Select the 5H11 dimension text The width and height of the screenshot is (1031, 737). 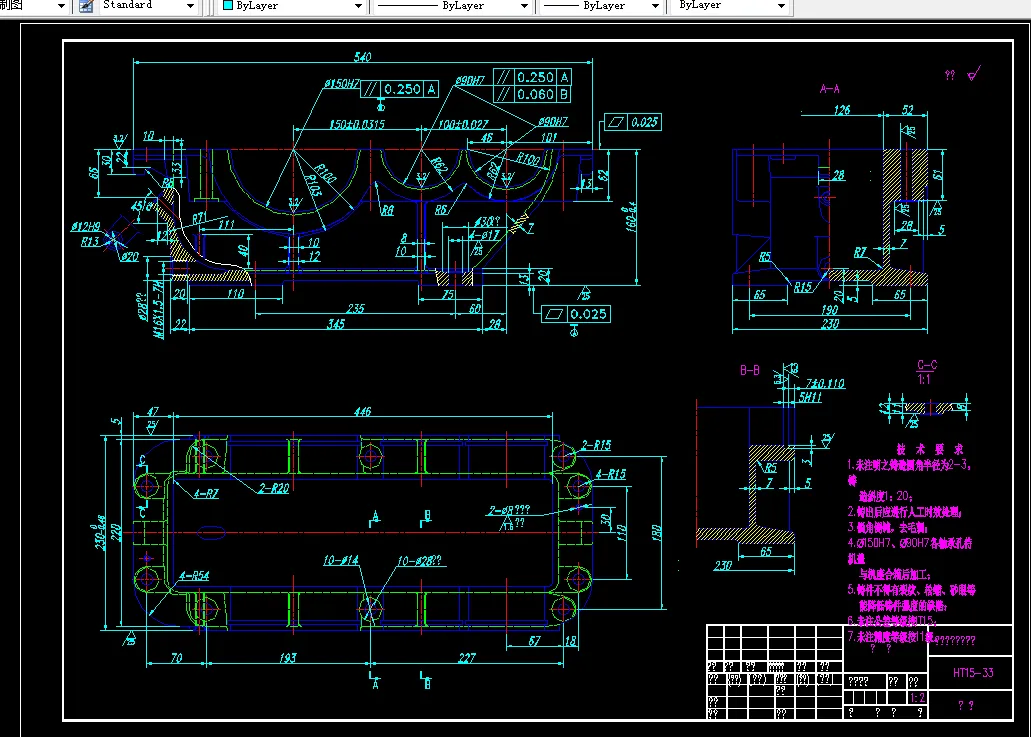pyautogui.click(x=810, y=398)
